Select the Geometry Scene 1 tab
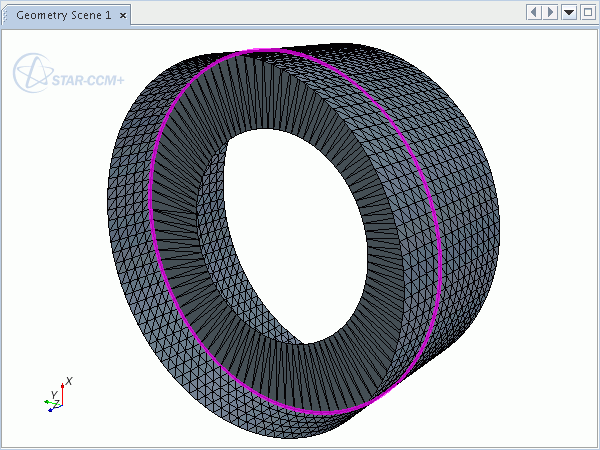Viewport: 600px width, 450px height. [x=63, y=13]
